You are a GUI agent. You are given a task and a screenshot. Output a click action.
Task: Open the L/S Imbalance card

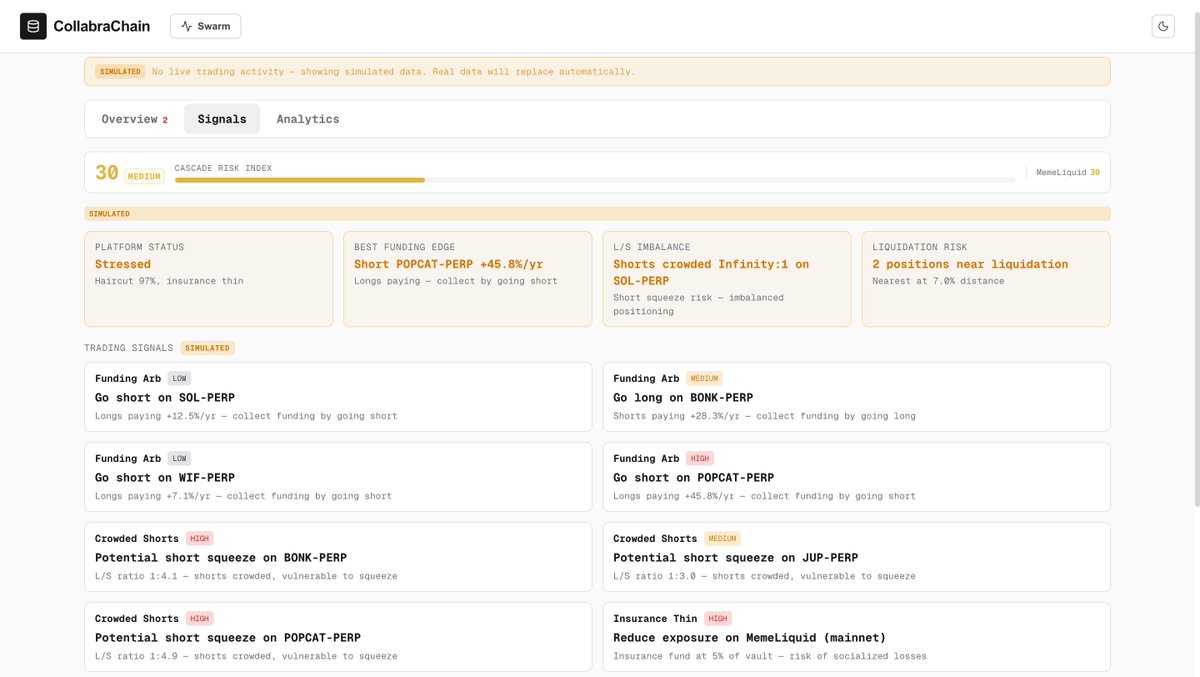pyautogui.click(x=726, y=279)
